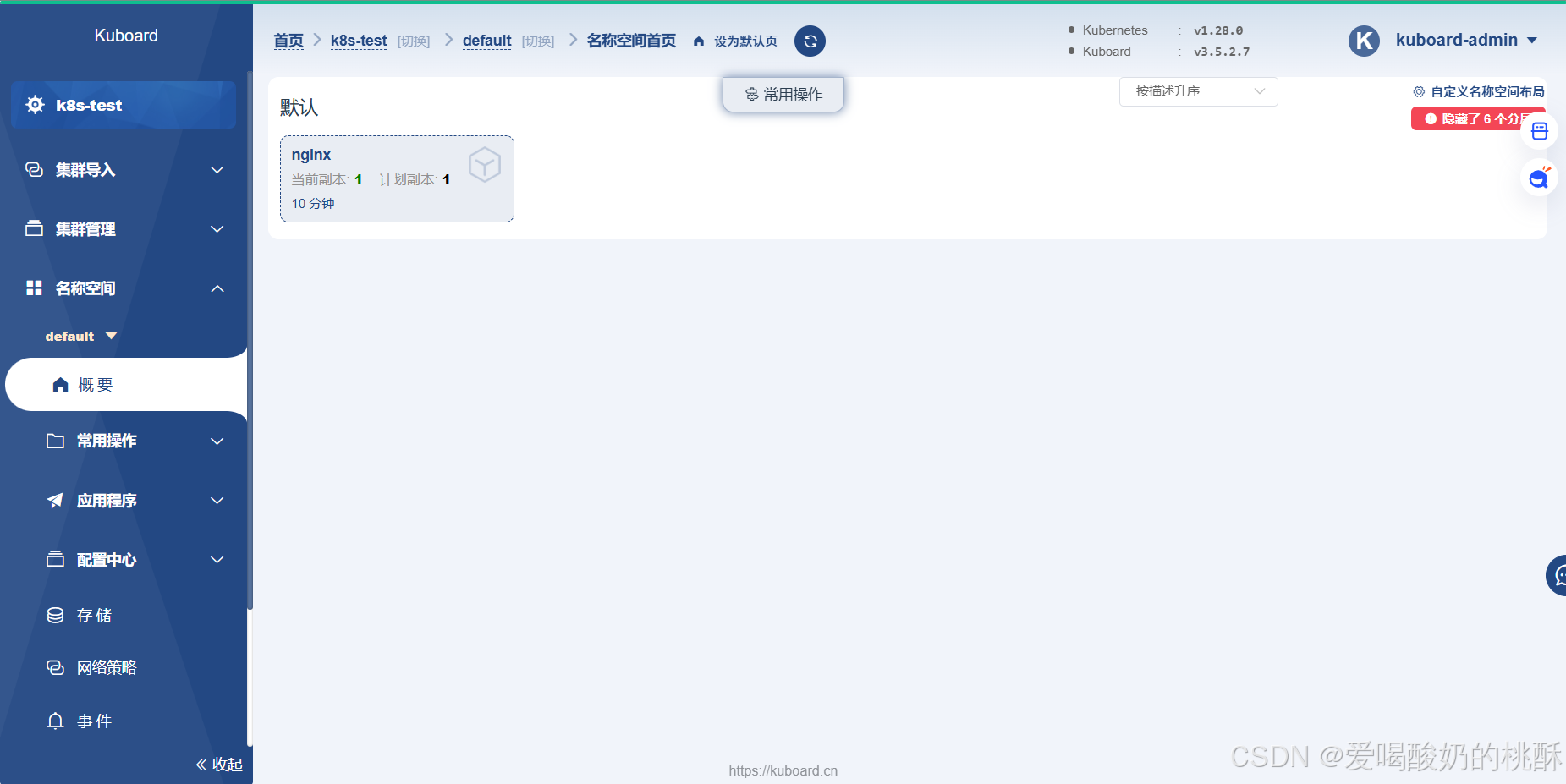Click the Kubernetes version v1.28.0 text
This screenshot has width=1566, height=784.
(x=1218, y=30)
